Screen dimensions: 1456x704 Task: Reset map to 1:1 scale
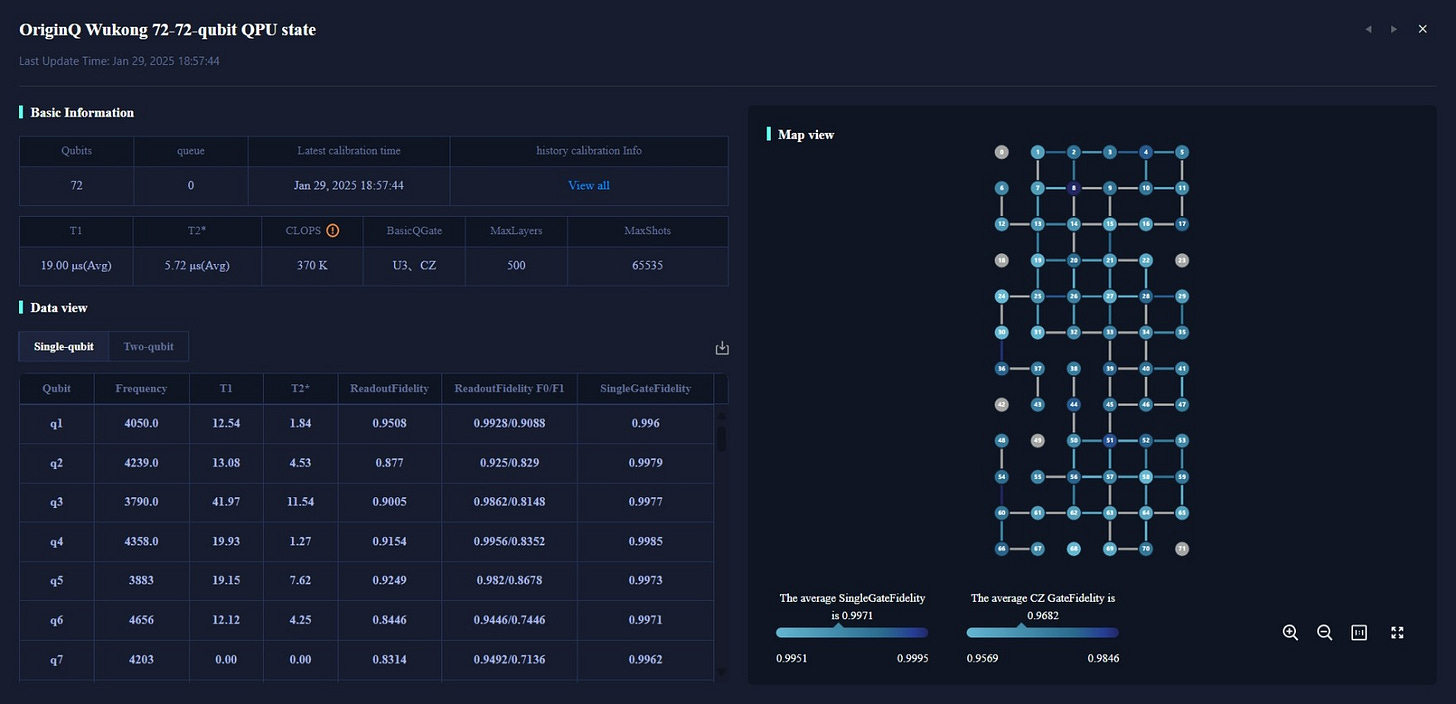click(x=1359, y=632)
